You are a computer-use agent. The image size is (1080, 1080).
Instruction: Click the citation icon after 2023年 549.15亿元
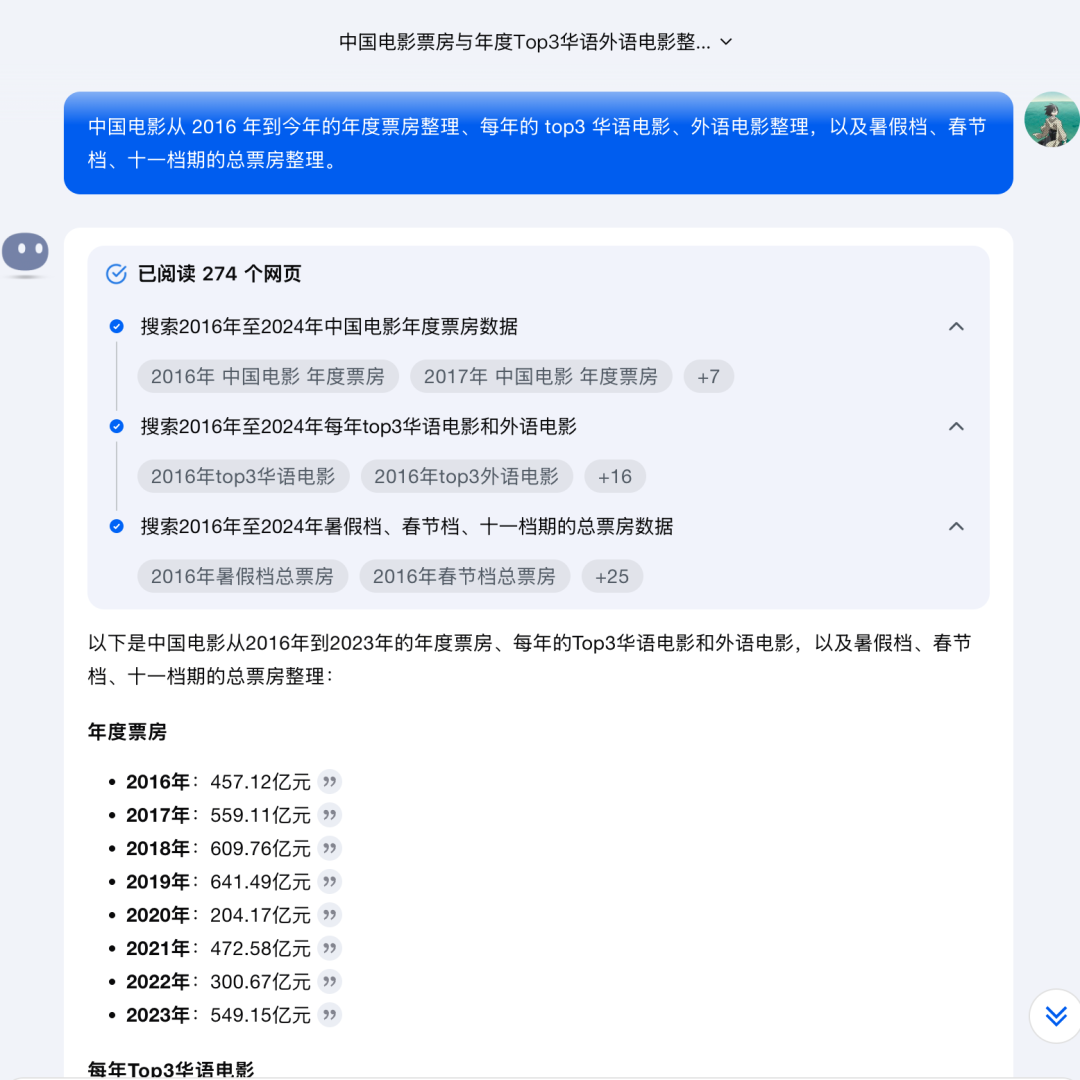tap(330, 1015)
